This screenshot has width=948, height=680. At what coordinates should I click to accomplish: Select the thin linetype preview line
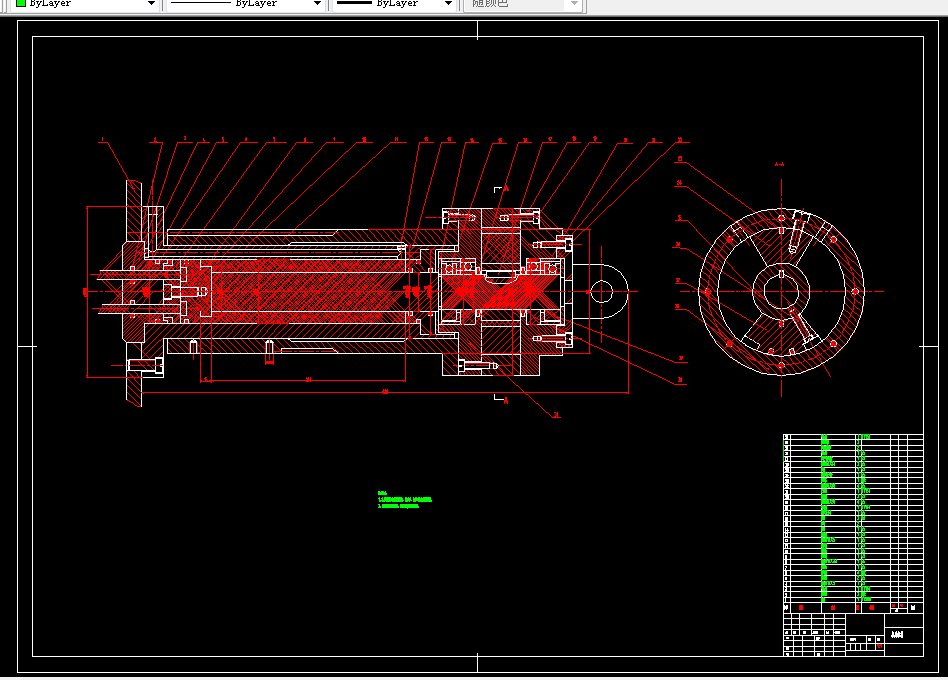click(201, 3)
